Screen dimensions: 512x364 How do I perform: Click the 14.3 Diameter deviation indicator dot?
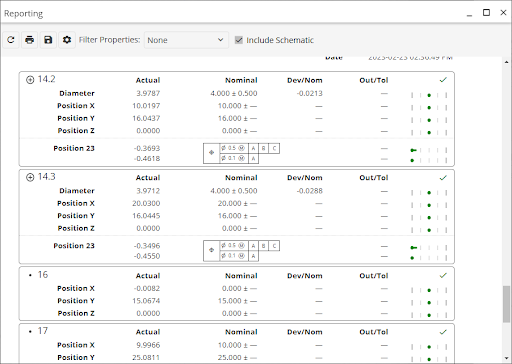(429, 193)
